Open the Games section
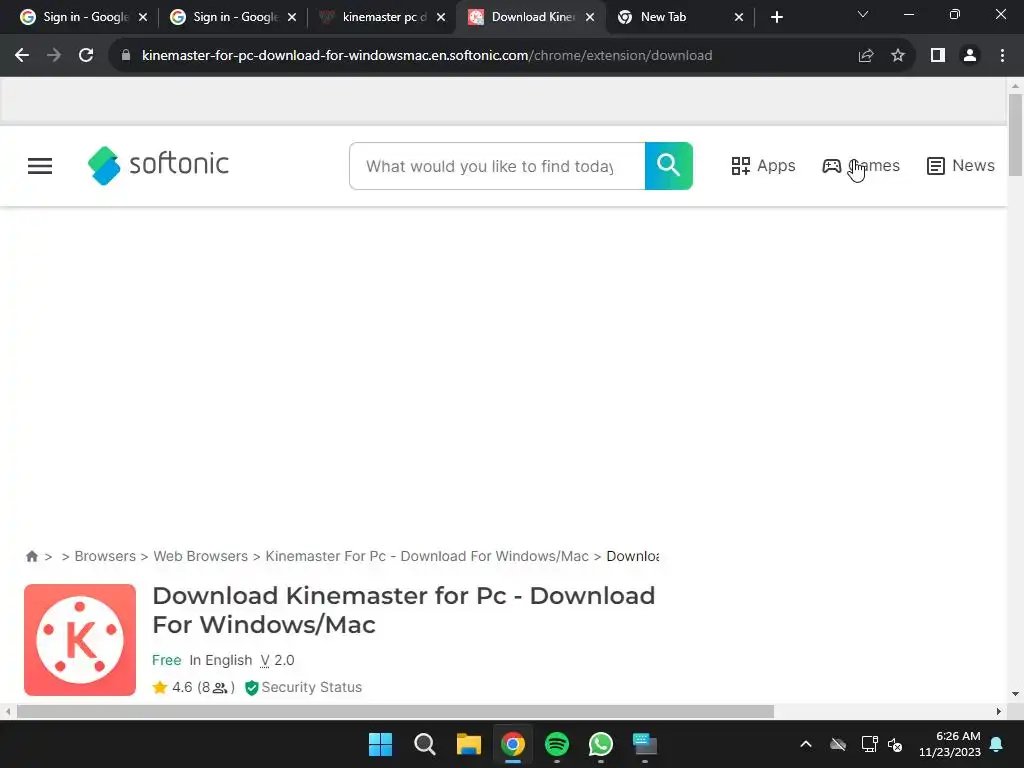 861,166
